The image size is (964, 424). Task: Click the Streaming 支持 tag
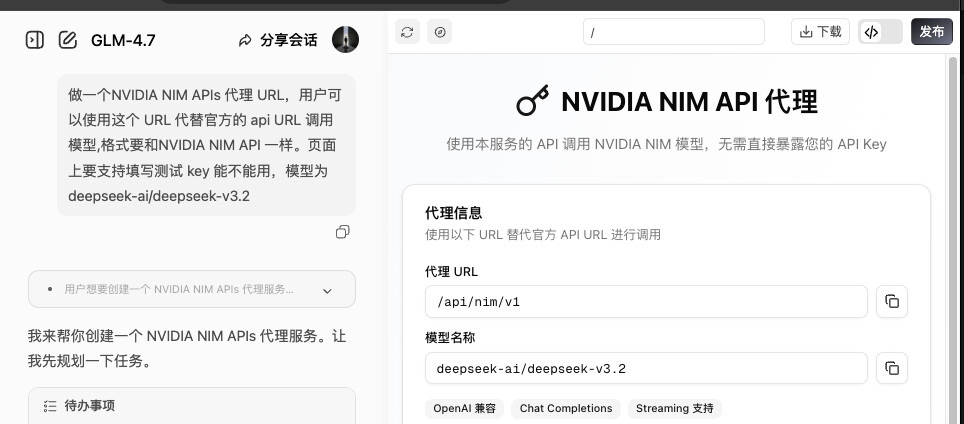click(x=674, y=409)
